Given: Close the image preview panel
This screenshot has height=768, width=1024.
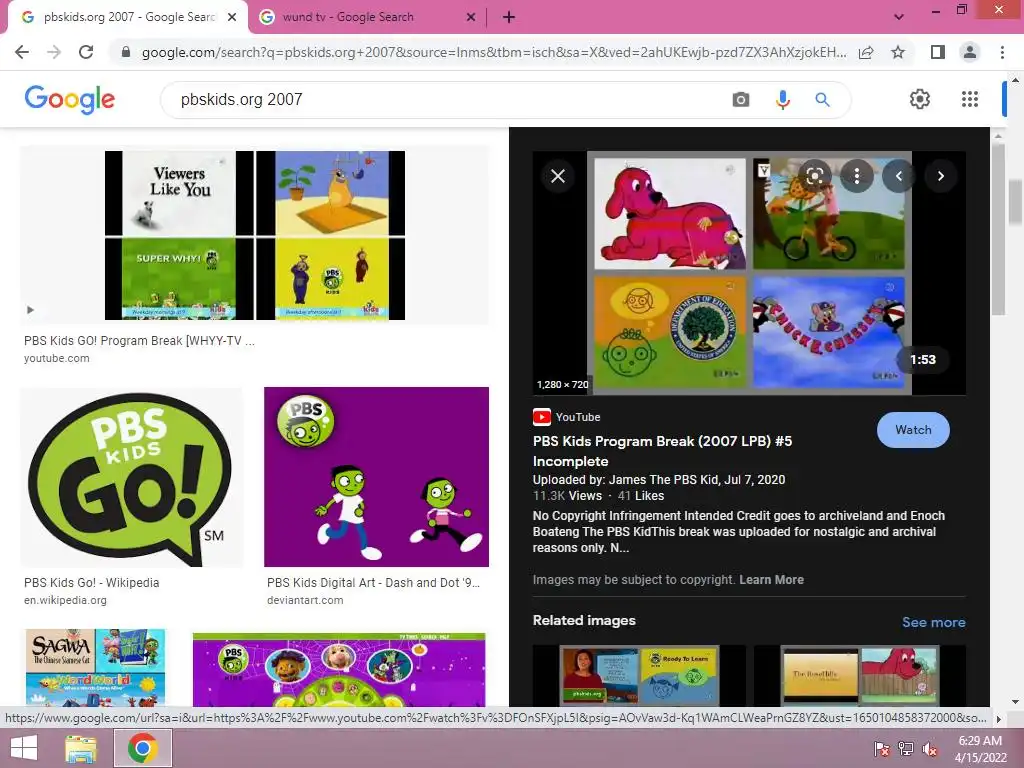Looking at the screenshot, I should click(x=558, y=176).
